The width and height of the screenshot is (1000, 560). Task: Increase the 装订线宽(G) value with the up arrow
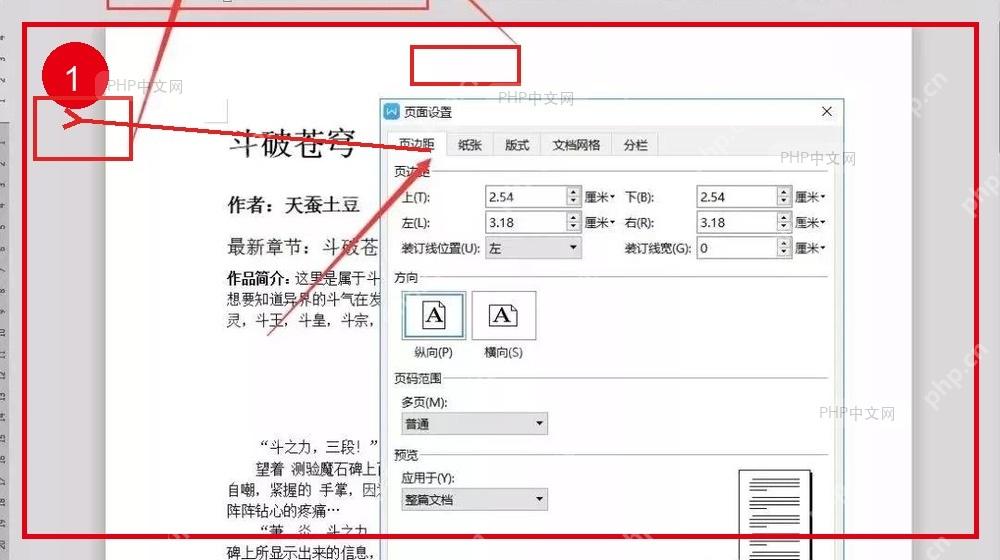pos(784,243)
